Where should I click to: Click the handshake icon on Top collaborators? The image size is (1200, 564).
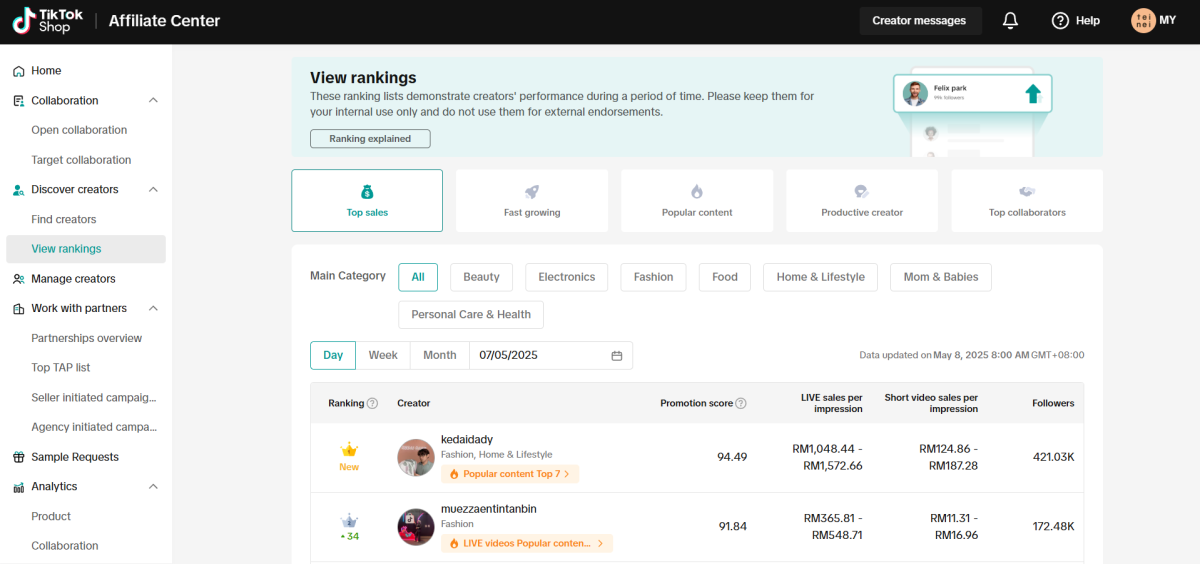(1027, 192)
